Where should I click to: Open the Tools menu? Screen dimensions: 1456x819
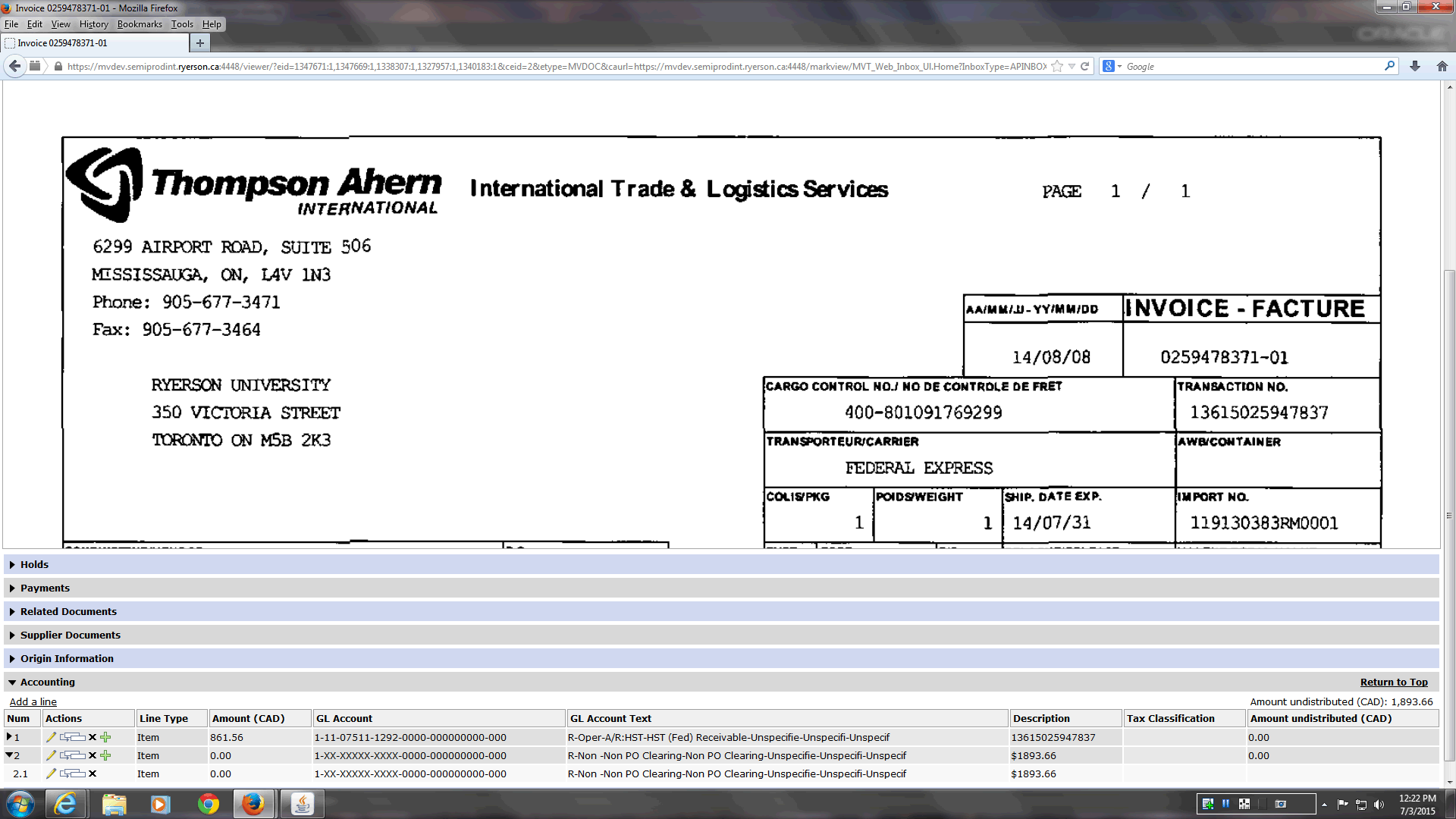(x=182, y=24)
